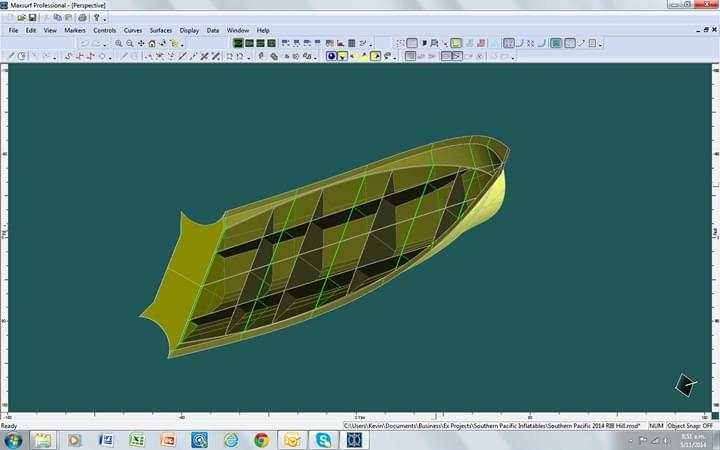The image size is (720, 450).
Task: Open the Window menu
Action: [x=238, y=30]
